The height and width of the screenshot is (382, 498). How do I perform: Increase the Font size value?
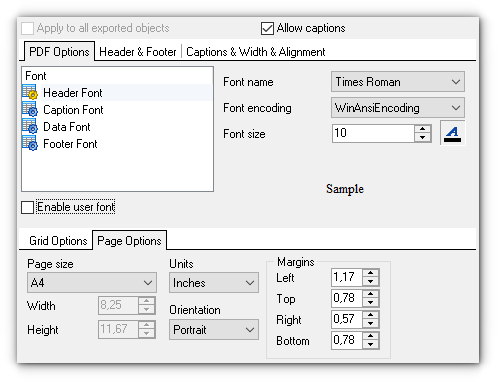[423, 129]
